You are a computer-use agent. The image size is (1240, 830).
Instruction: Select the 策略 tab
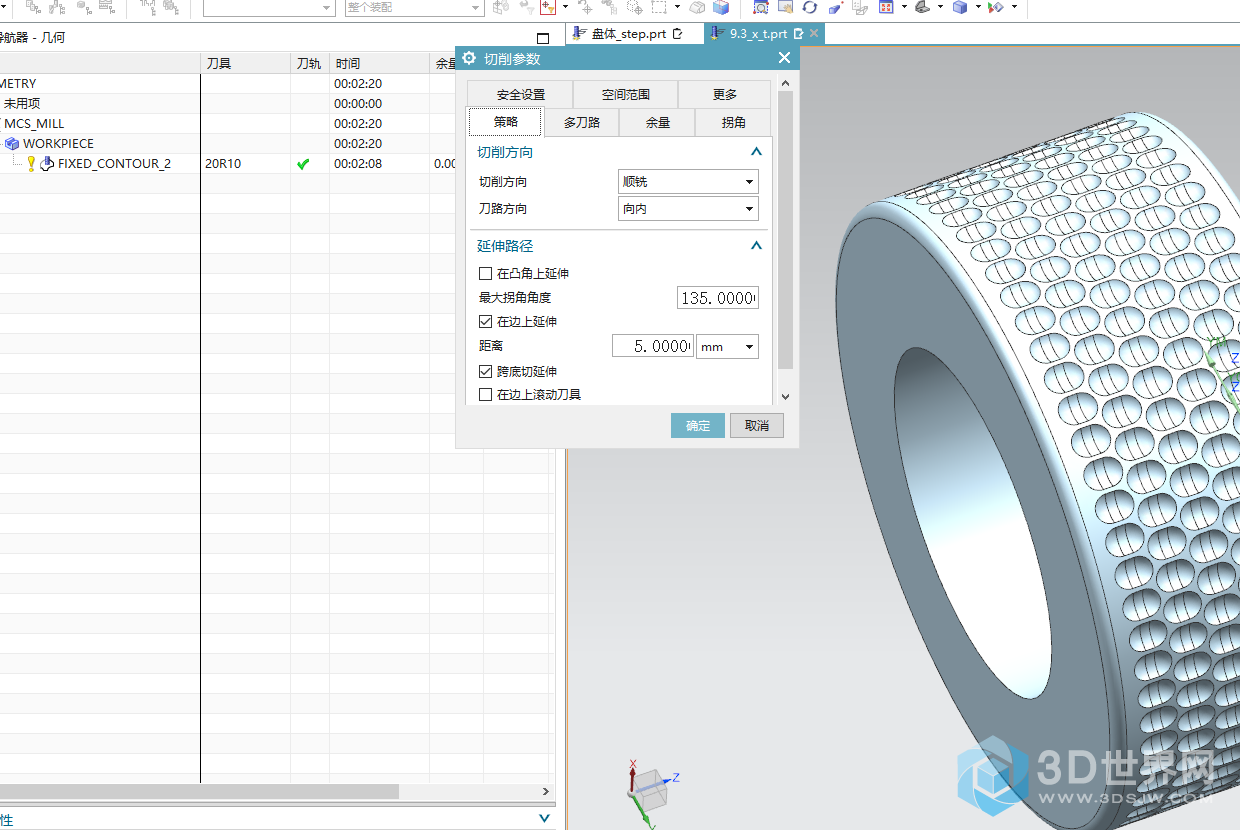pos(505,122)
